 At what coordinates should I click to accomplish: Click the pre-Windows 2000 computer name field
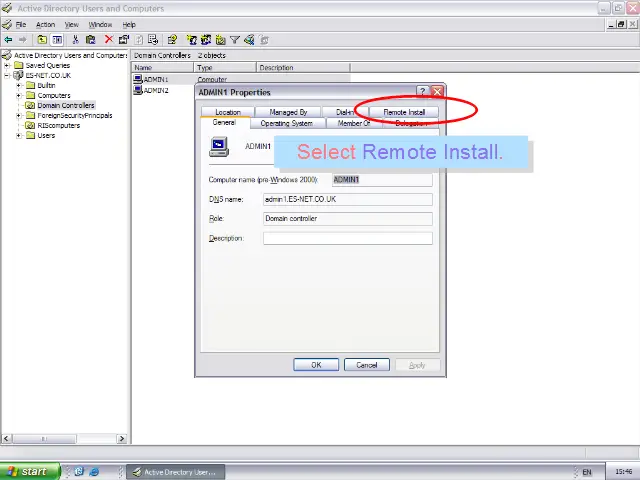(x=382, y=180)
